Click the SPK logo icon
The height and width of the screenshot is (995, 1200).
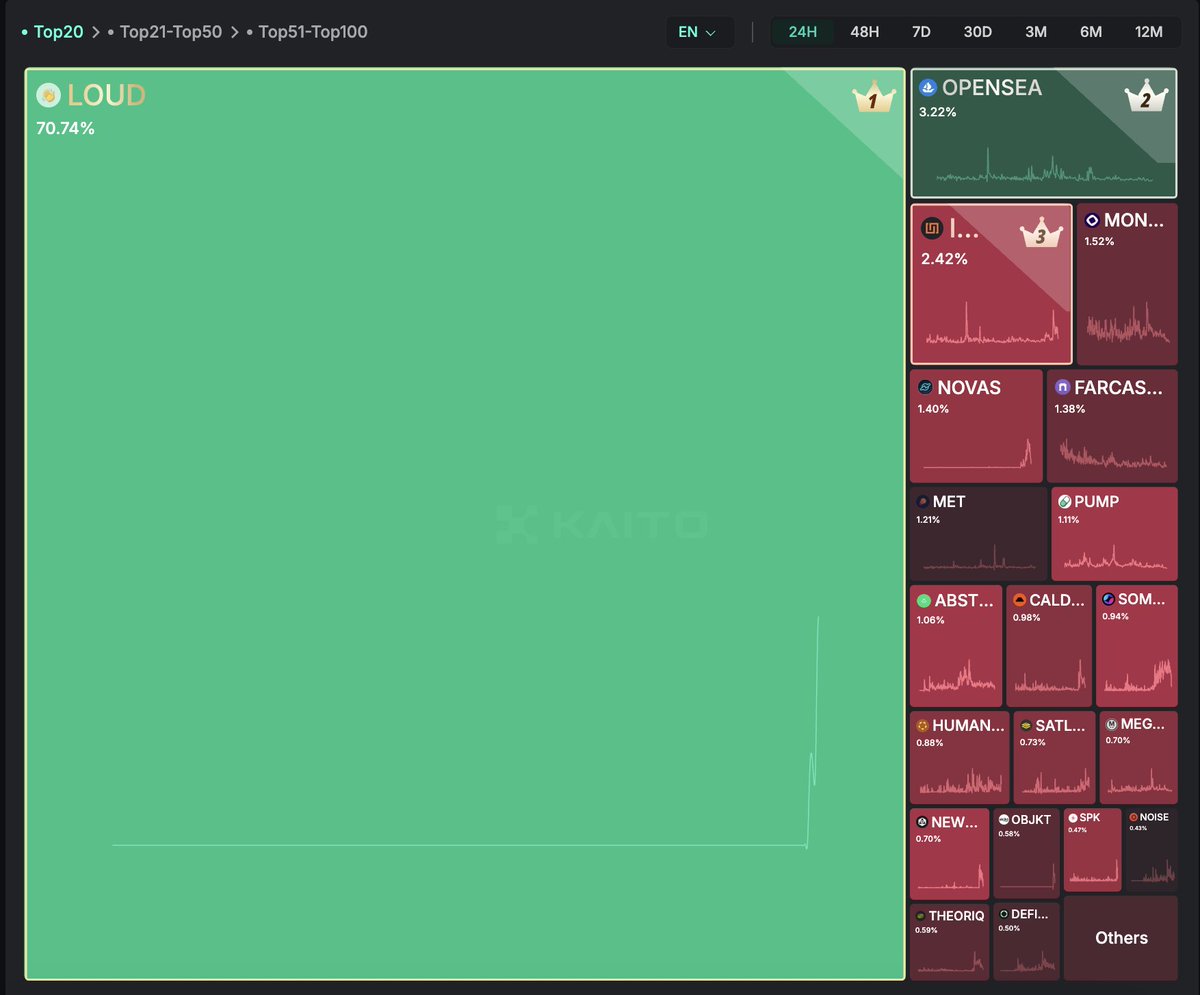(x=1073, y=817)
